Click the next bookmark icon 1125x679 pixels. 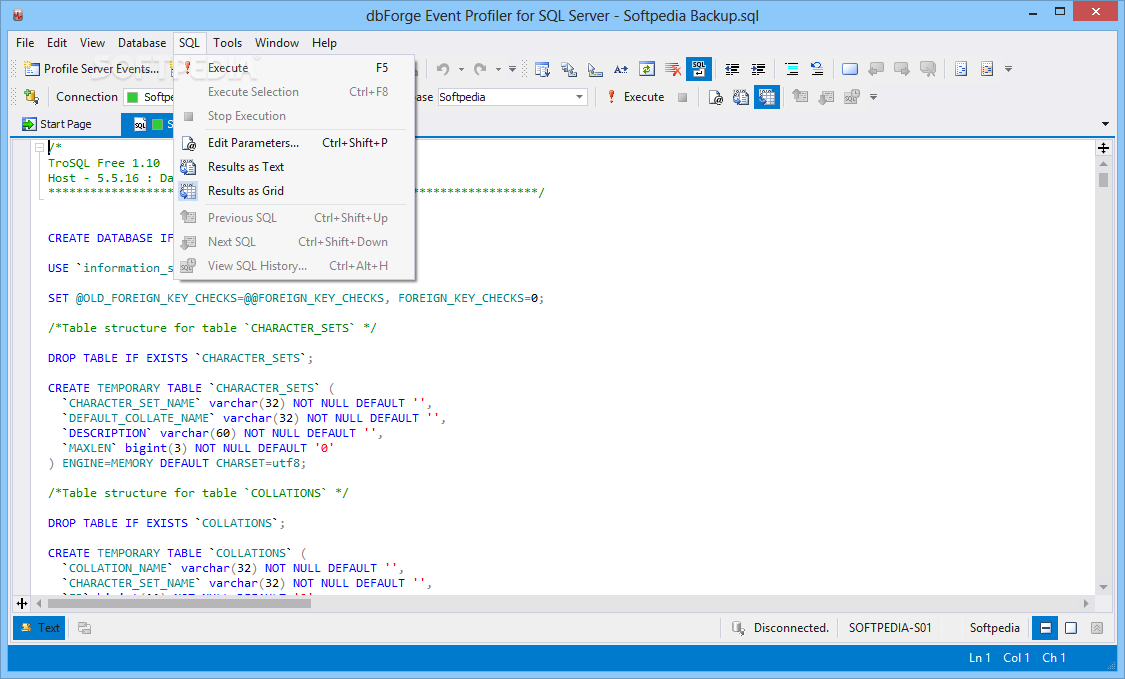(902, 69)
